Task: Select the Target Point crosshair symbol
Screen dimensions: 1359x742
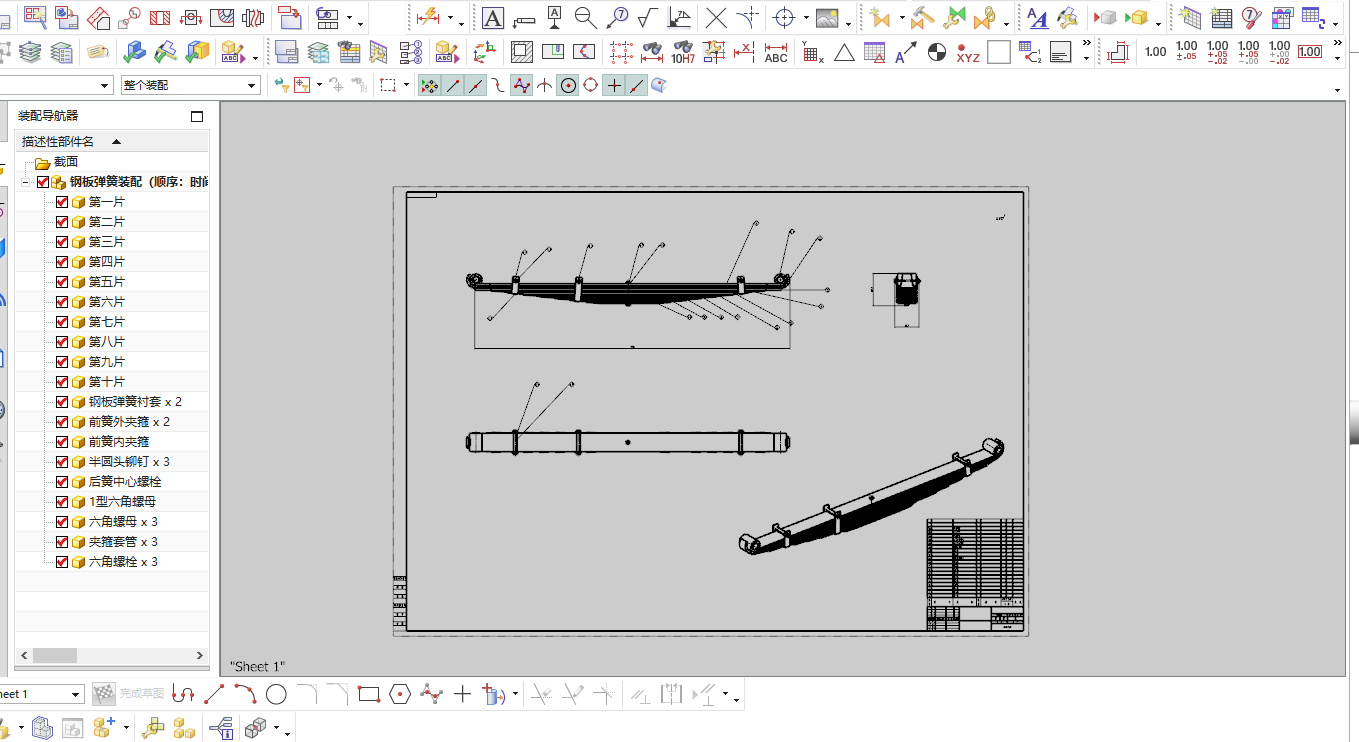Action: [785, 18]
